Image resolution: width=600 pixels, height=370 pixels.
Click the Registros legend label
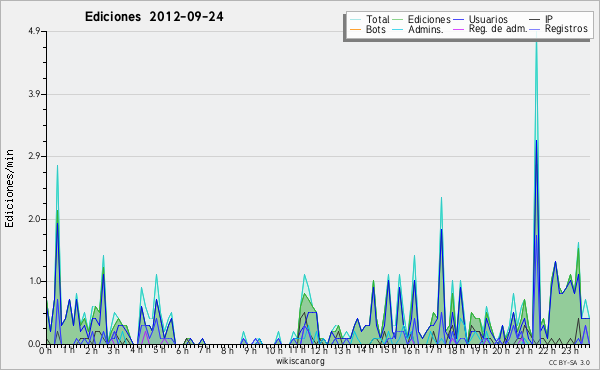click(566, 29)
